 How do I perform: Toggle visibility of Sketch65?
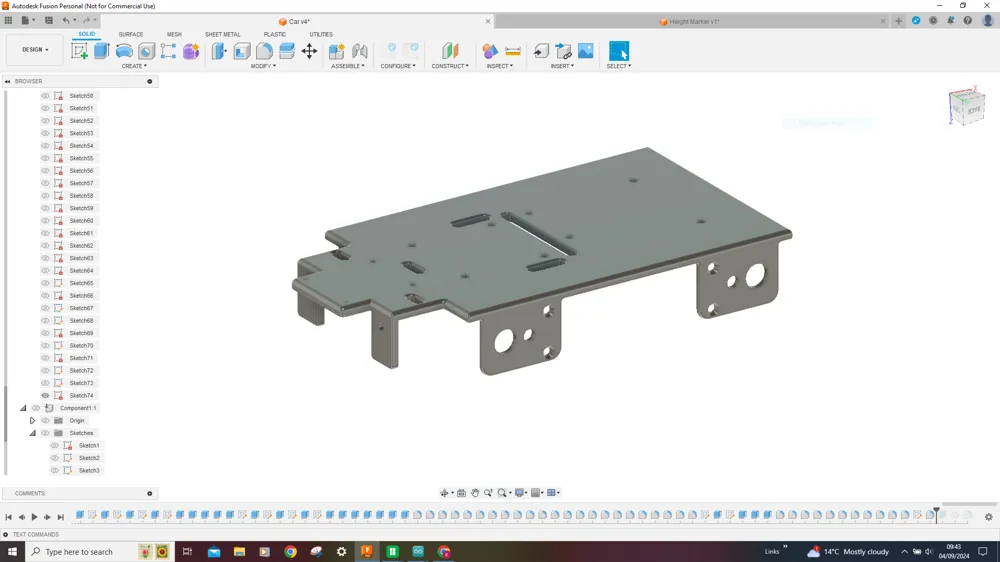point(45,283)
